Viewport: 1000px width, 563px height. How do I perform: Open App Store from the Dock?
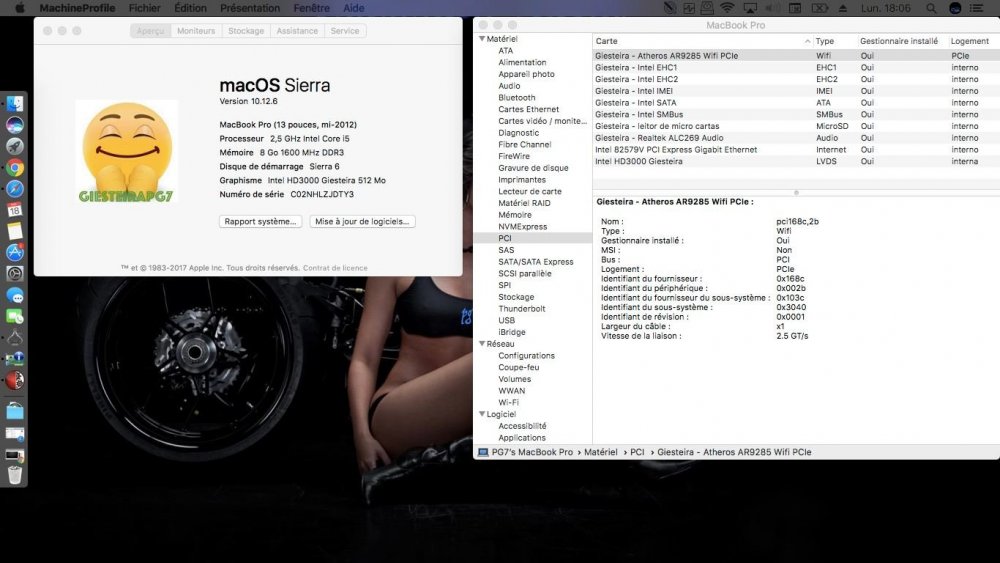coord(15,252)
